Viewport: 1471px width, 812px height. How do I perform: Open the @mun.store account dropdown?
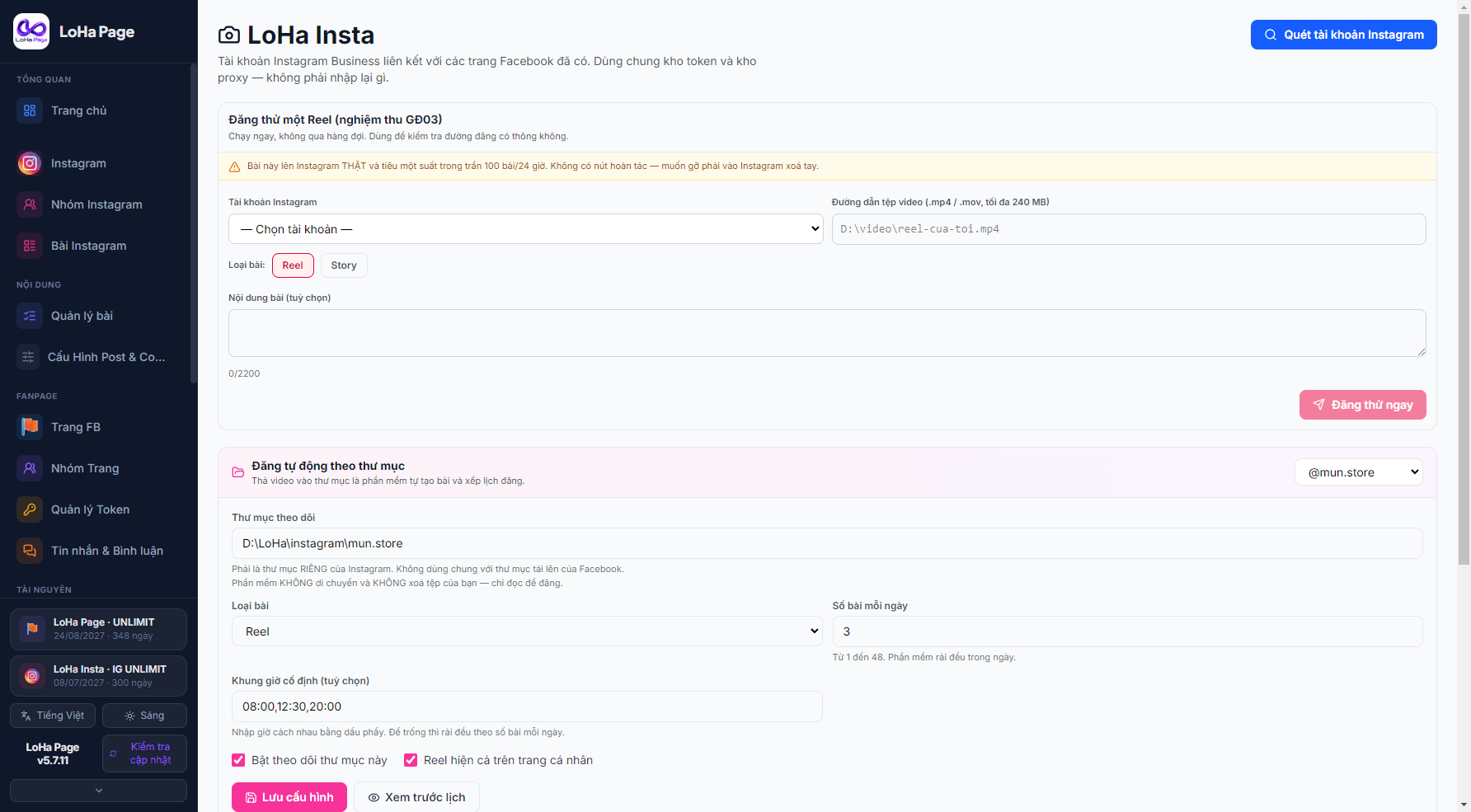pyautogui.click(x=1359, y=472)
